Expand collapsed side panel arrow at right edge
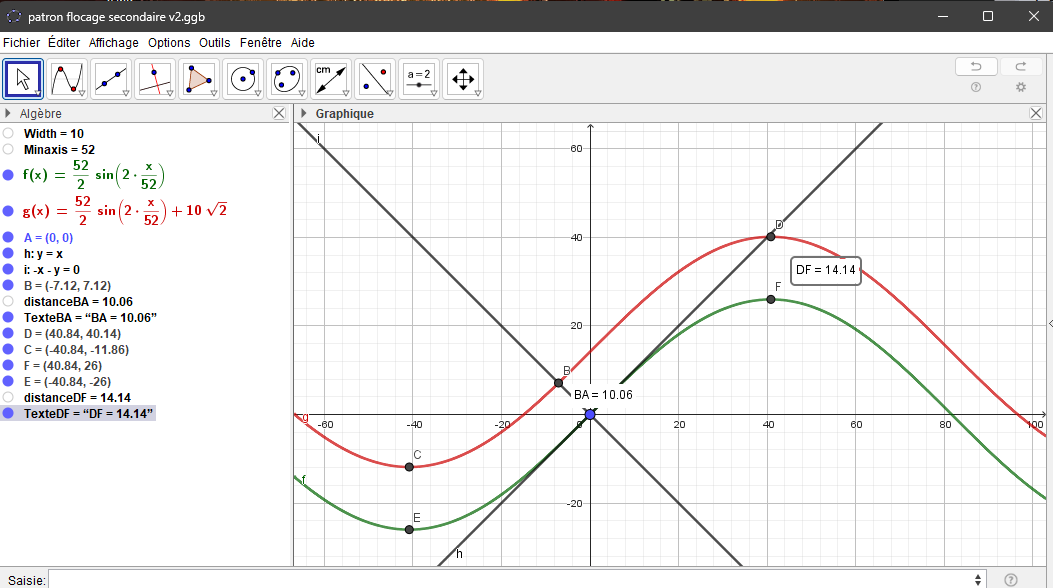This screenshot has width=1053, height=588. [x=1050, y=324]
